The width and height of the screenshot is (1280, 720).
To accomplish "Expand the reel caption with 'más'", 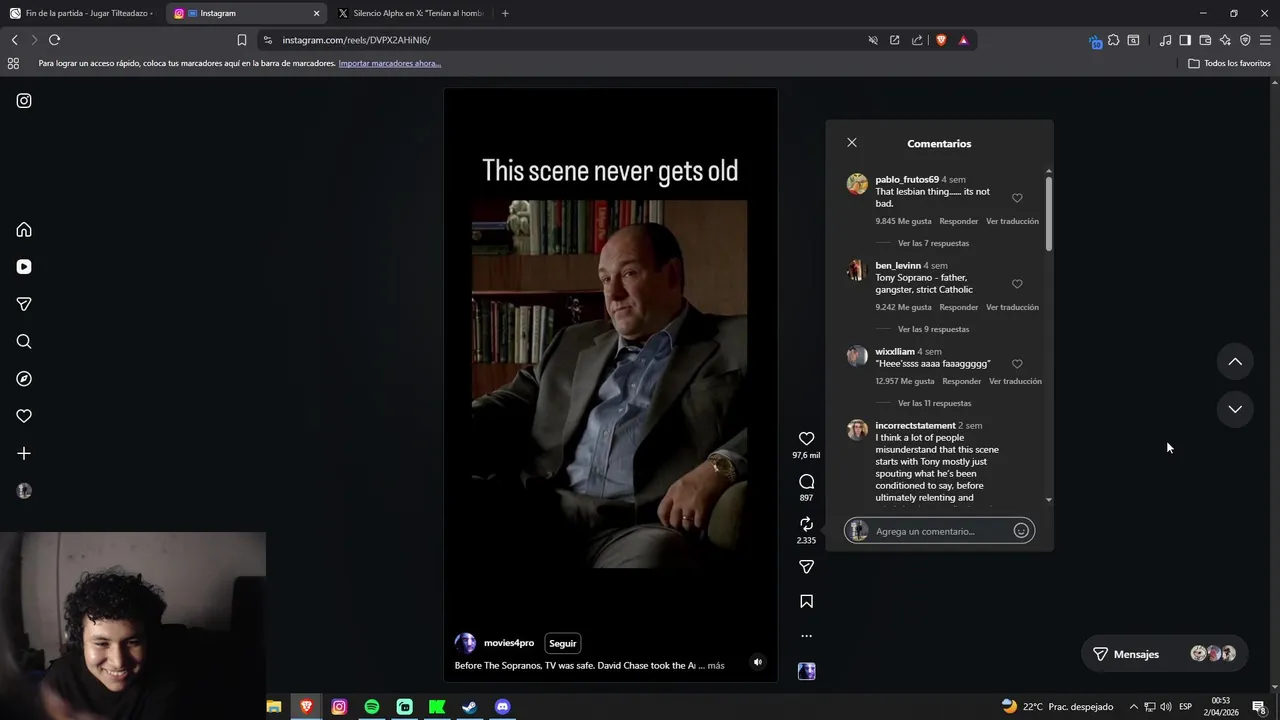I will point(716,665).
